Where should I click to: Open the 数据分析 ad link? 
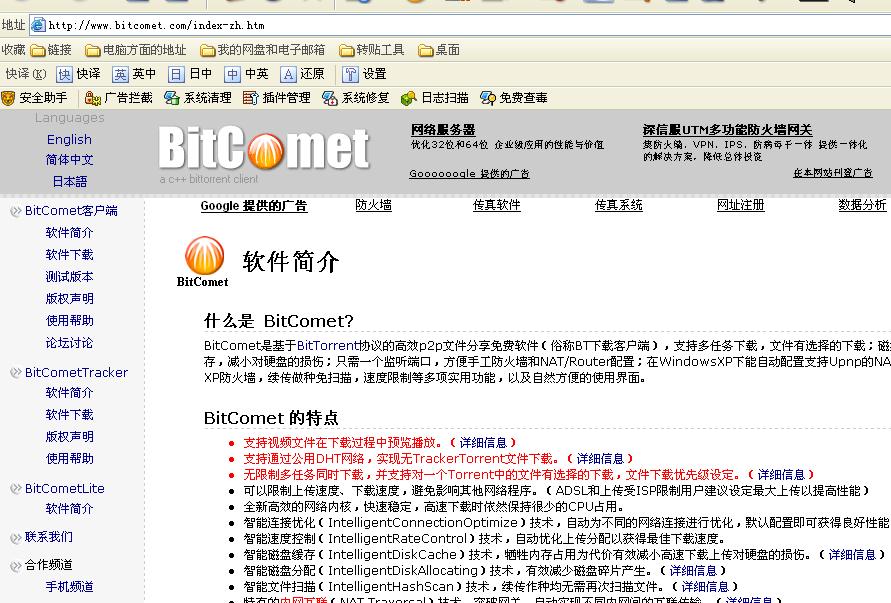point(862,205)
